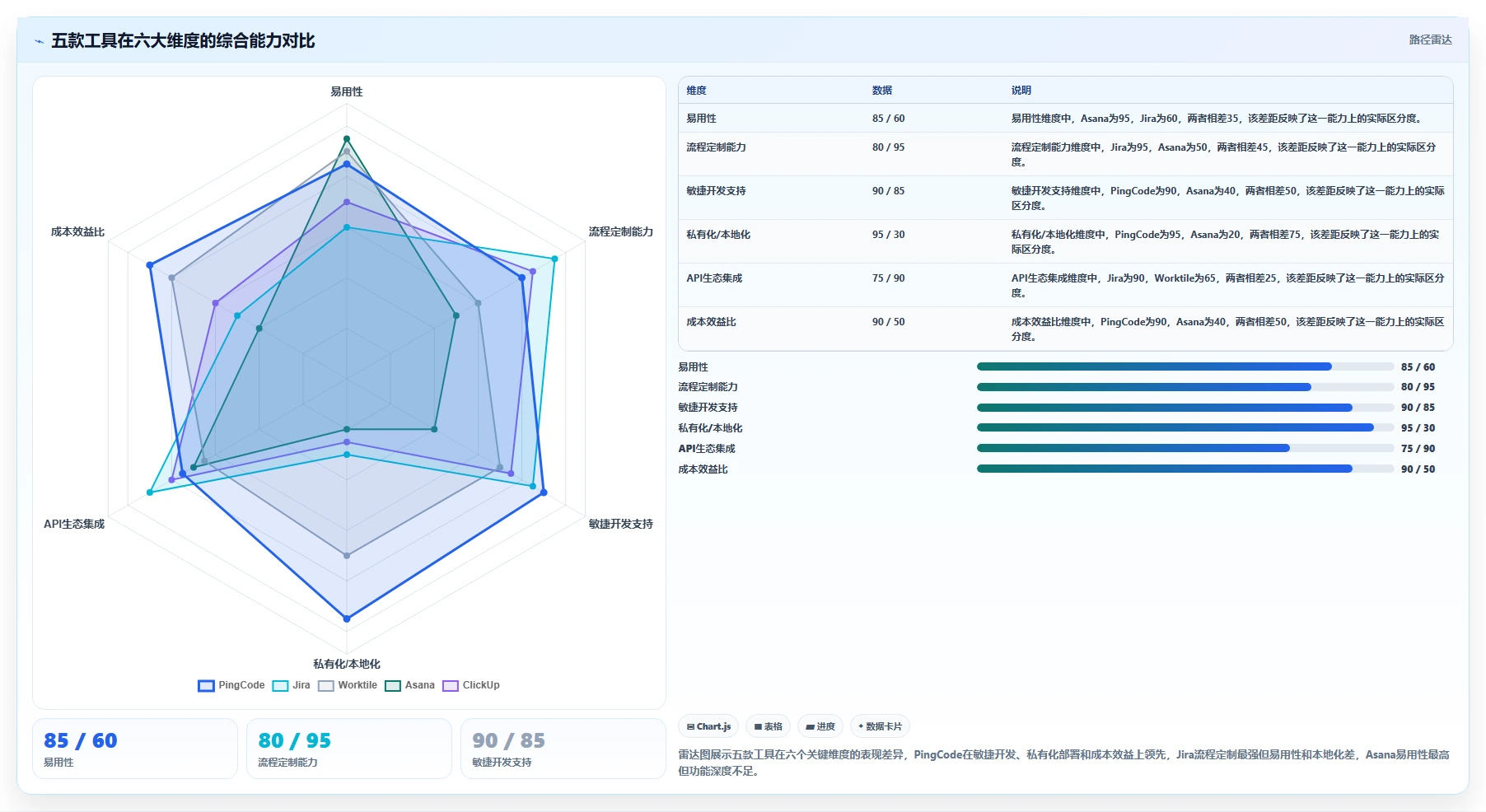
Task: Click the 表格 tag chip
Action: [768, 726]
